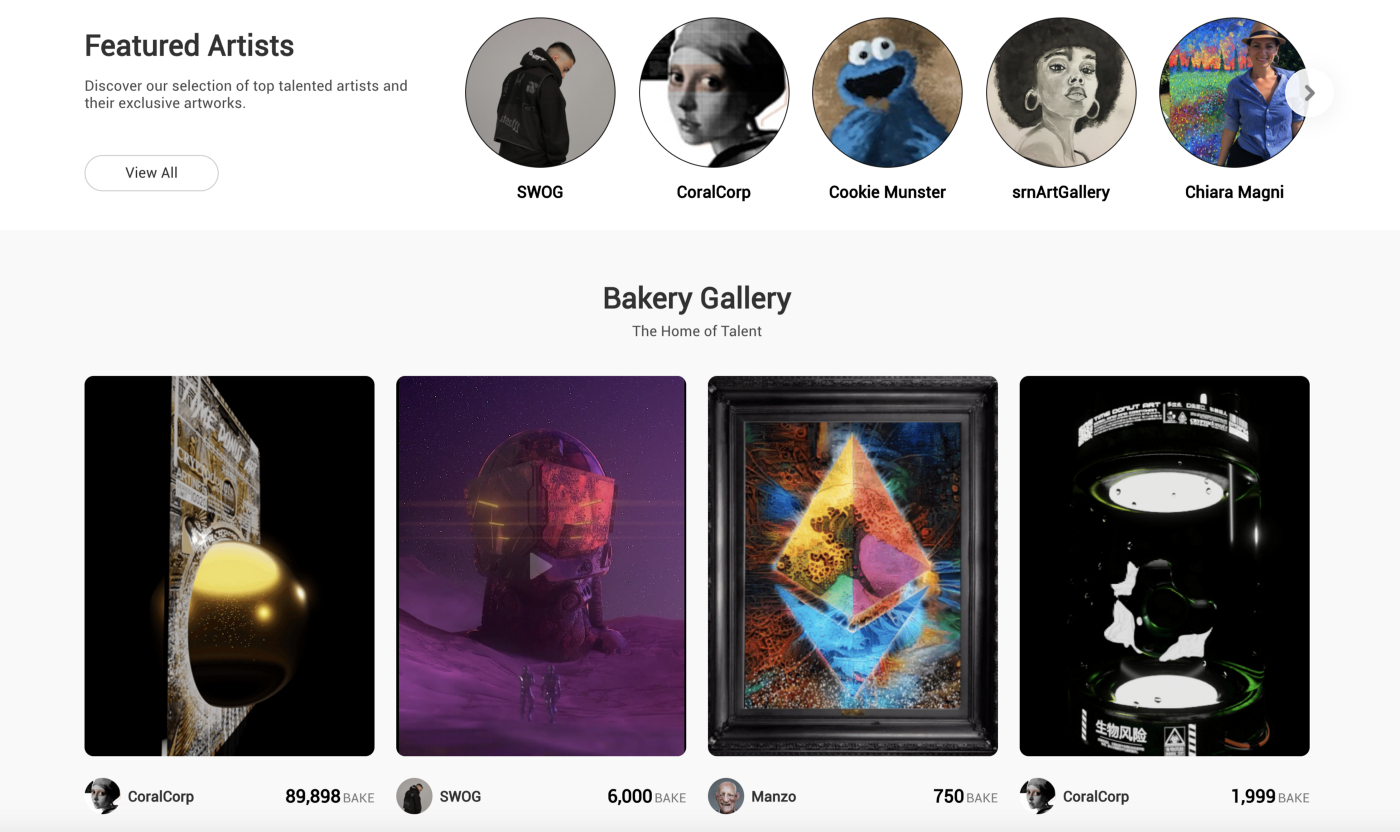Click the next arrow in Featured Artists carousel
The width and height of the screenshot is (1400, 832).
pos(1309,93)
